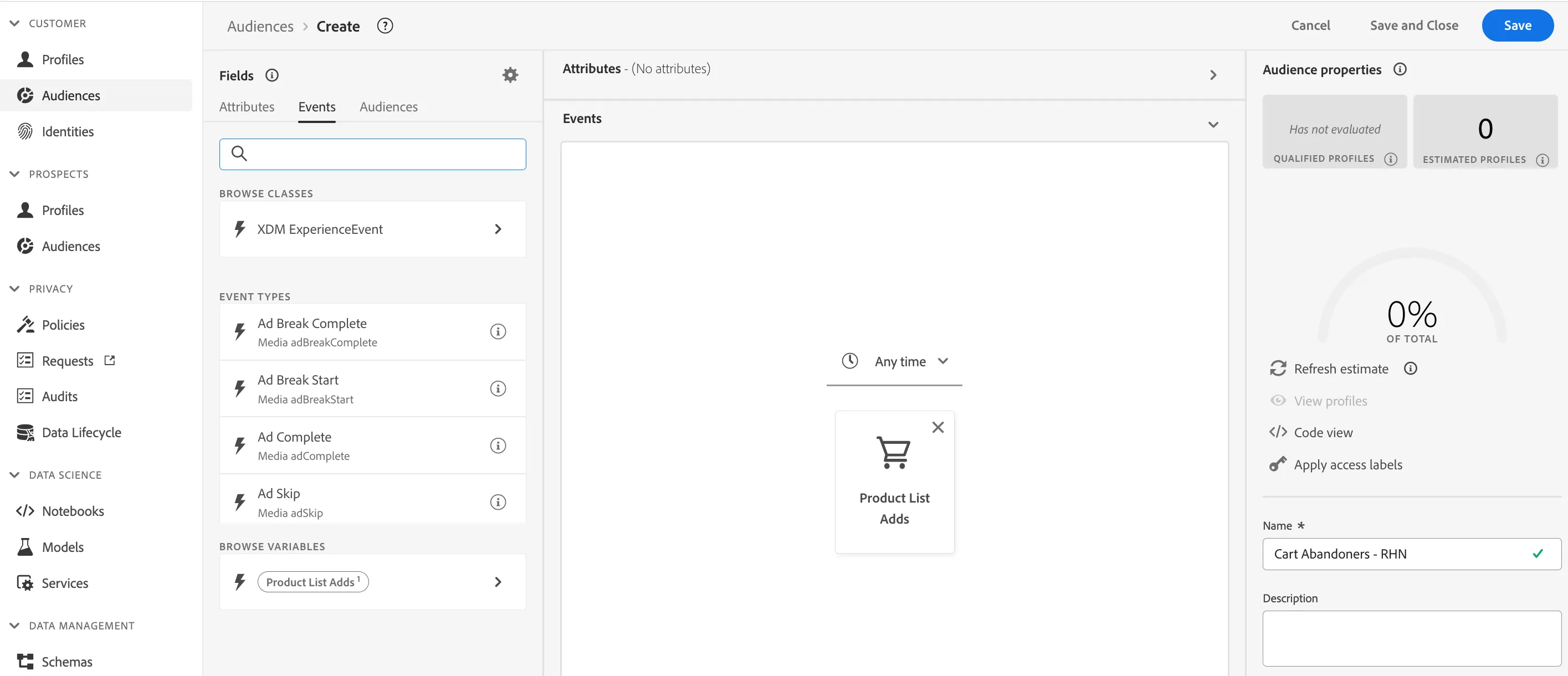Click the Cancel button
Image resolution: width=1568 pixels, height=676 pixels.
click(1310, 25)
